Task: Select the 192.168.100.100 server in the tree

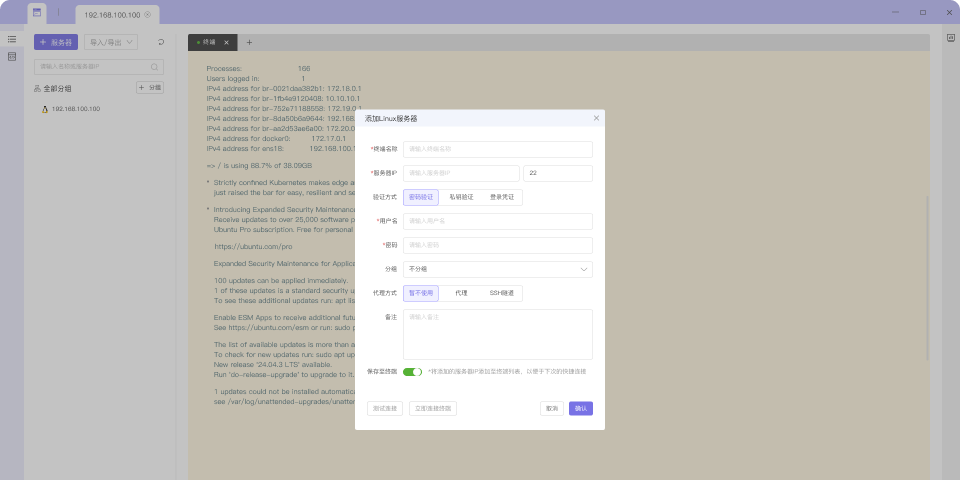Action: tap(75, 108)
